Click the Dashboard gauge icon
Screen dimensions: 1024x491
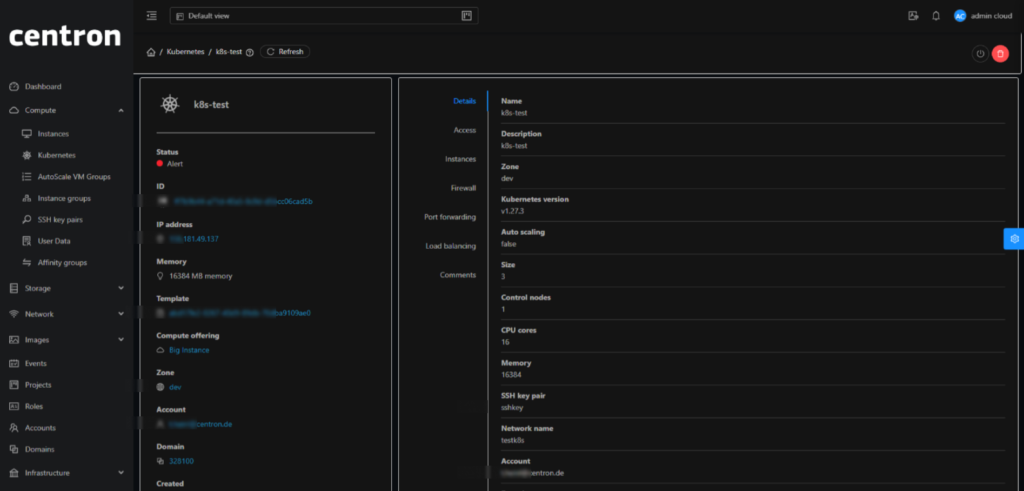[x=14, y=86]
